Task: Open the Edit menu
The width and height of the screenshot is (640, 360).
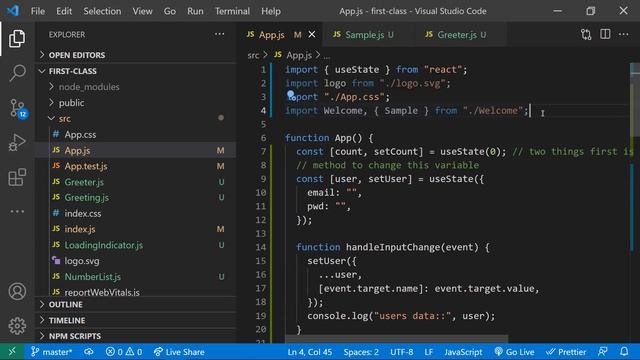Action: [64, 11]
